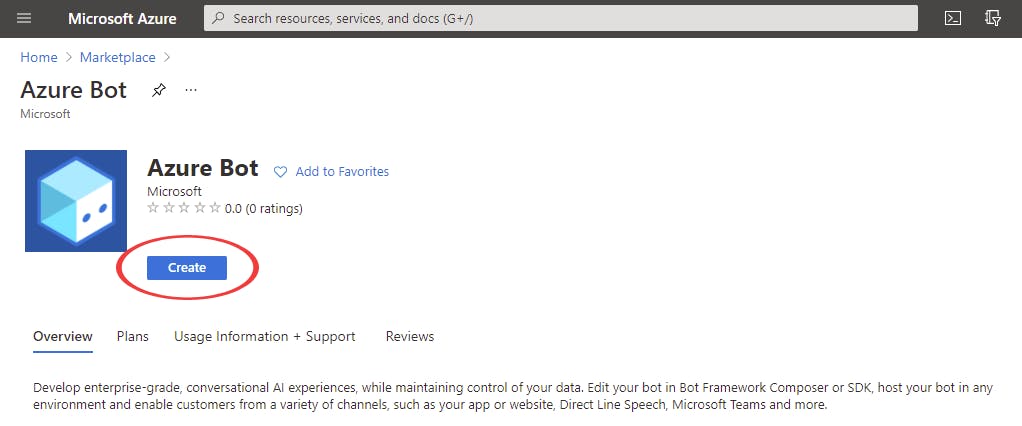Open Usage Information + Support tab
This screenshot has width=1022, height=426.
pos(265,337)
